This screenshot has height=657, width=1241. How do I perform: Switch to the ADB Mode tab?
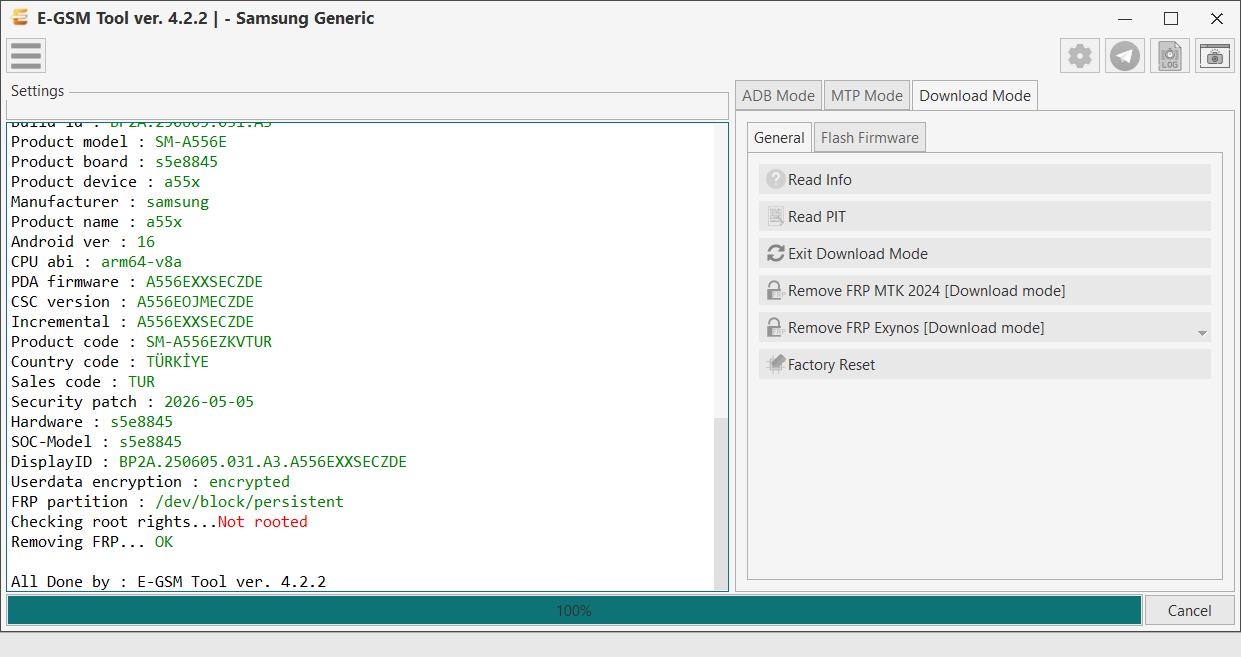[x=778, y=96]
